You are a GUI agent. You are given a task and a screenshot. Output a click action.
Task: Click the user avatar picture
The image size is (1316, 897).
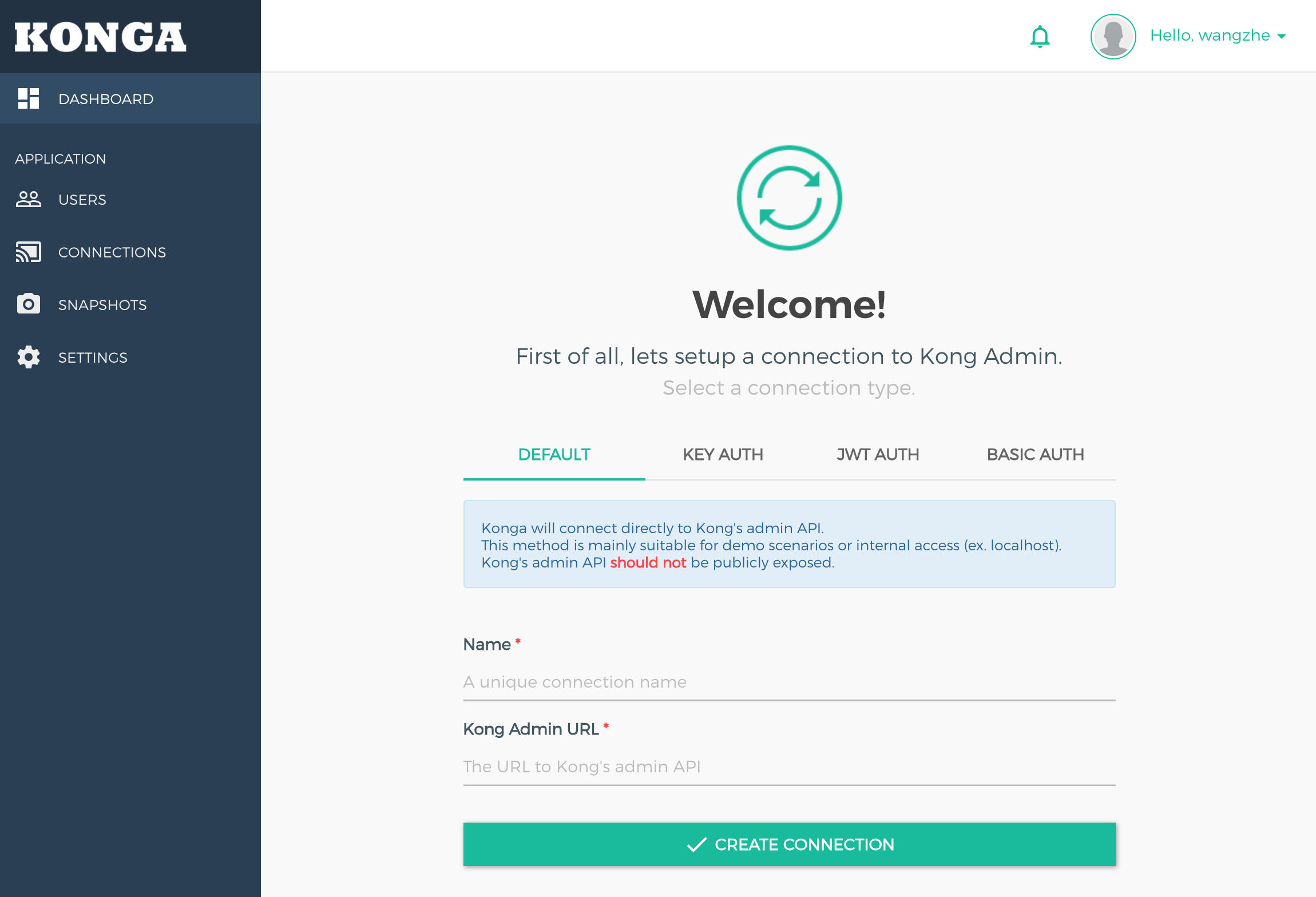(x=1112, y=37)
